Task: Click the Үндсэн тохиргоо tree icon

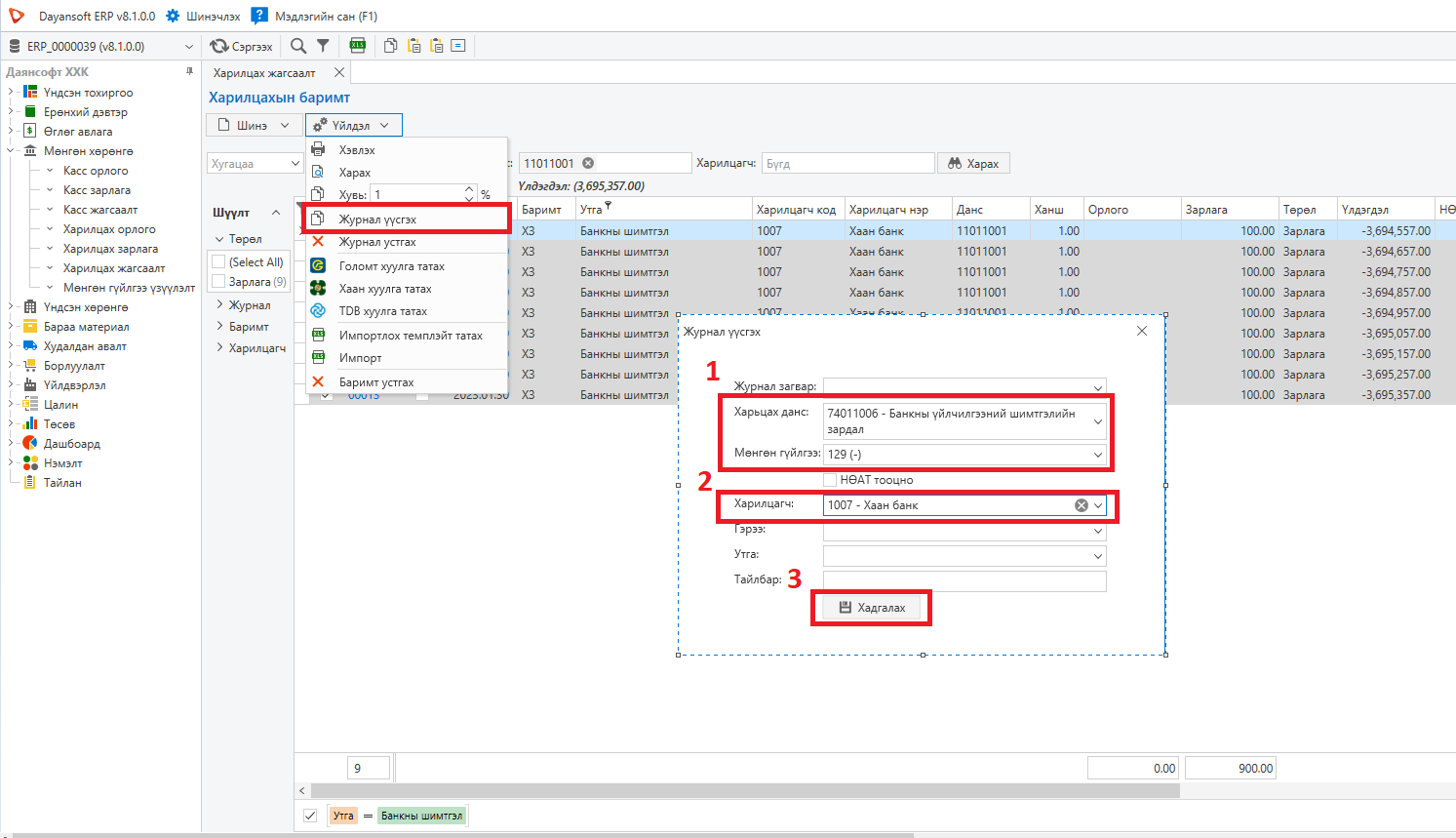Action: pos(30,92)
